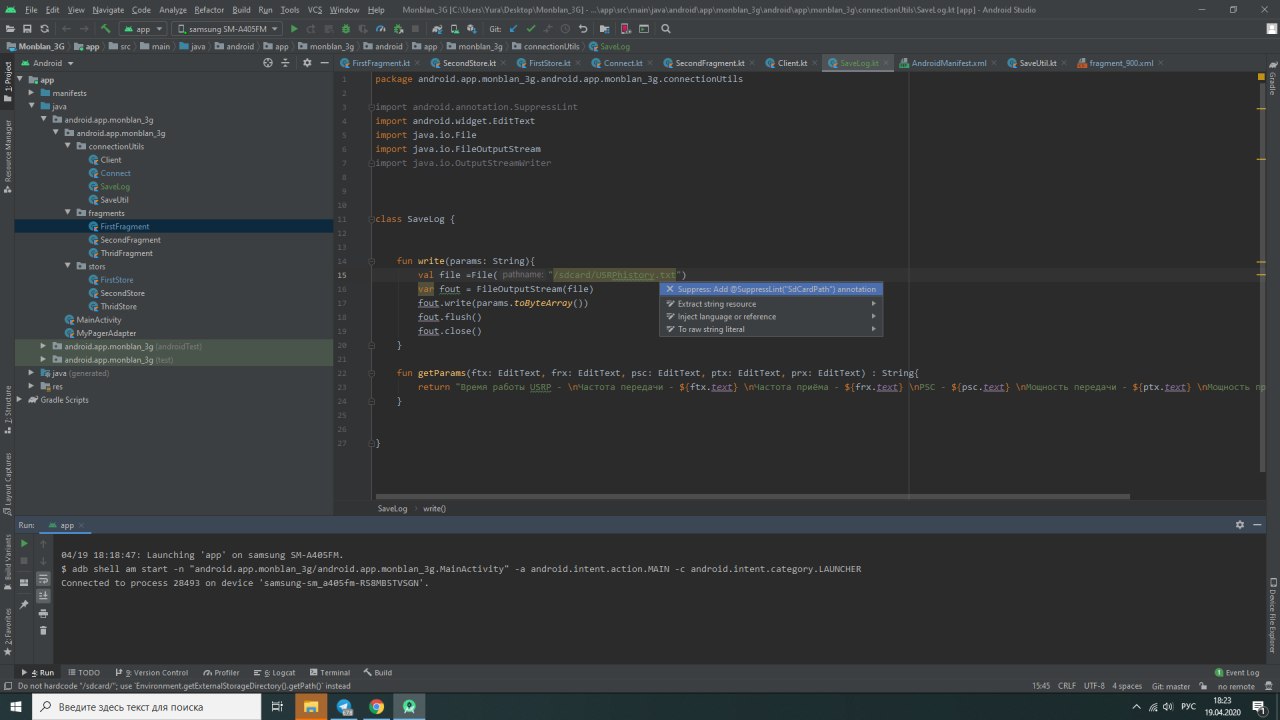Click the Sync files toolbar icon

tap(45, 29)
